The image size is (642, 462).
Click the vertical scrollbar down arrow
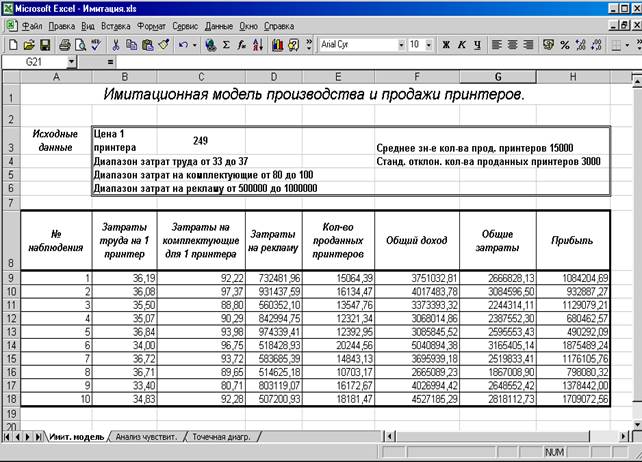[x=637, y=424]
